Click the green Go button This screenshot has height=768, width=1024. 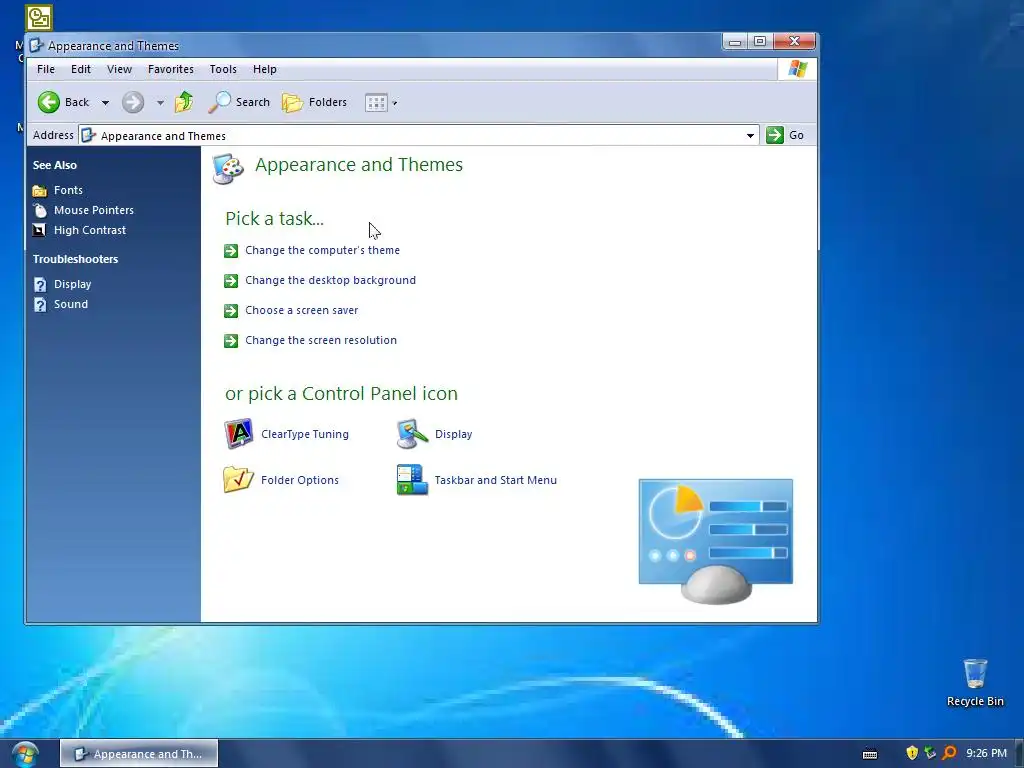(x=785, y=135)
